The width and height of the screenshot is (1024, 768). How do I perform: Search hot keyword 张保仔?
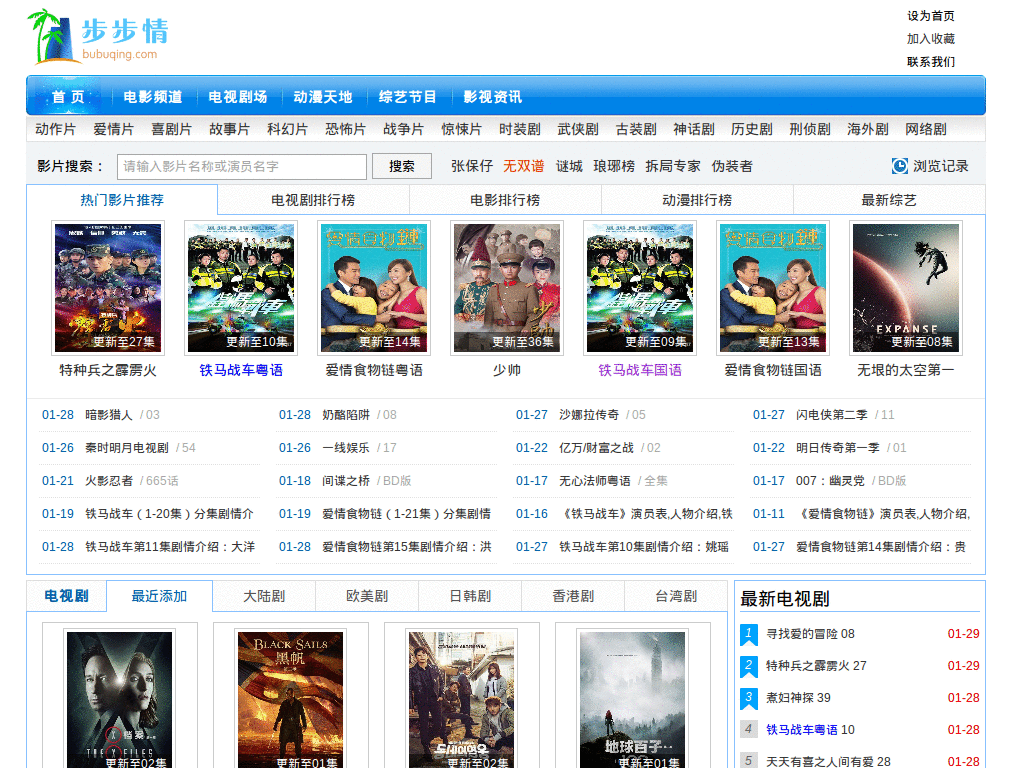click(472, 166)
